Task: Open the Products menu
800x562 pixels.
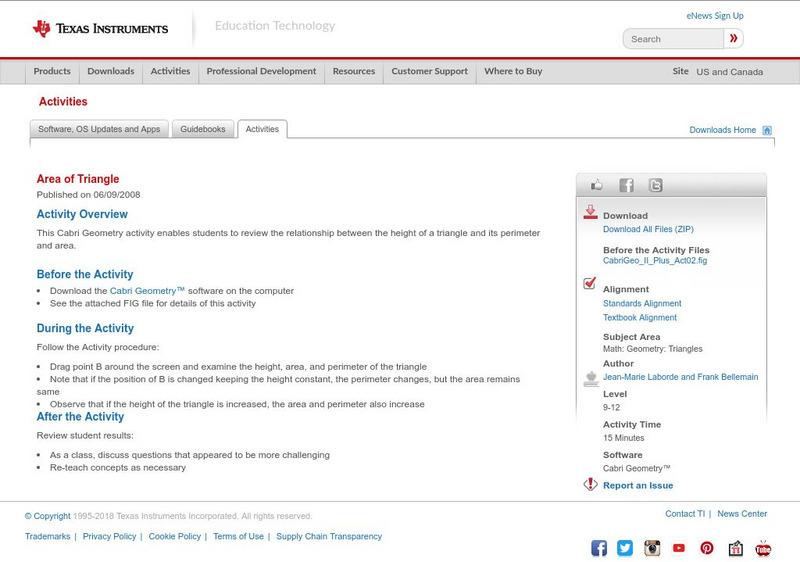Action: click(52, 71)
